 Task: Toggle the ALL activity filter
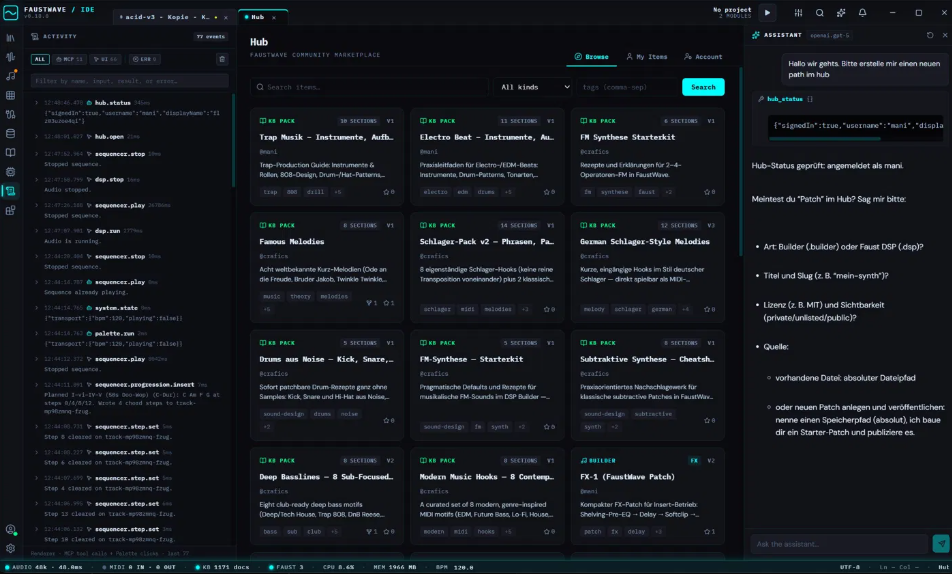(x=39, y=59)
